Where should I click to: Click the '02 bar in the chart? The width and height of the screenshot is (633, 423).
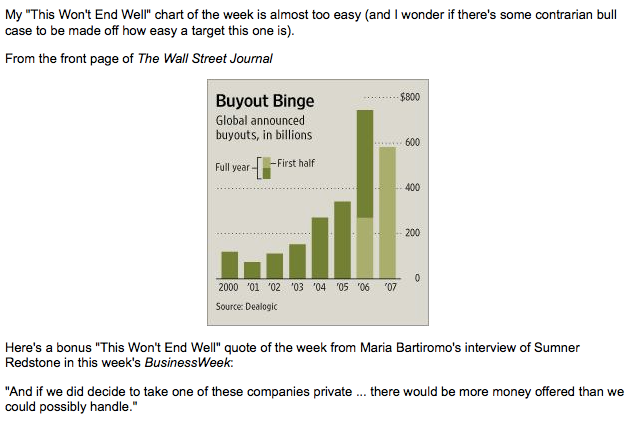tap(274, 266)
